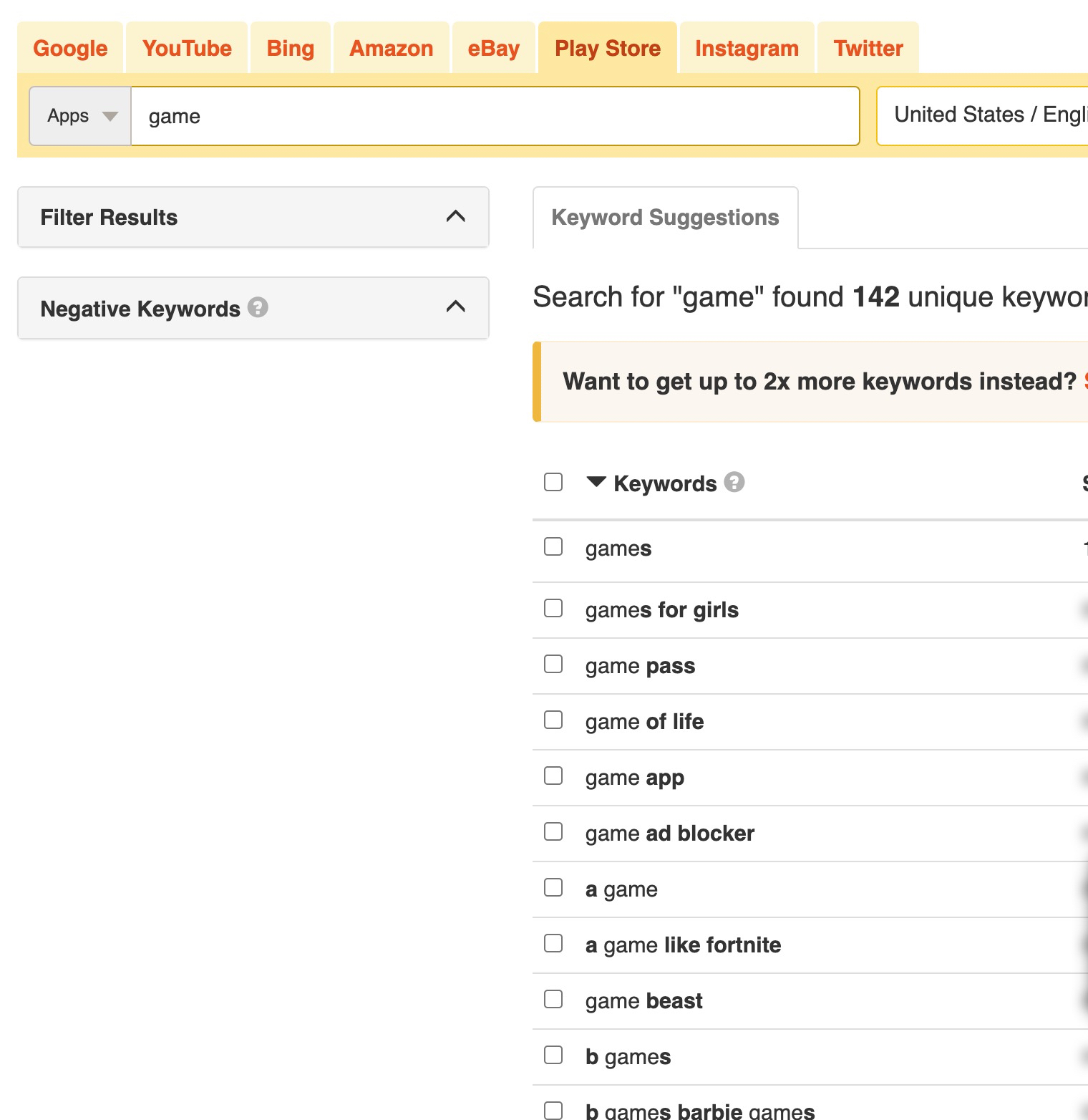1088x1120 pixels.
Task: Open the Amazon search tab
Action: [x=391, y=48]
